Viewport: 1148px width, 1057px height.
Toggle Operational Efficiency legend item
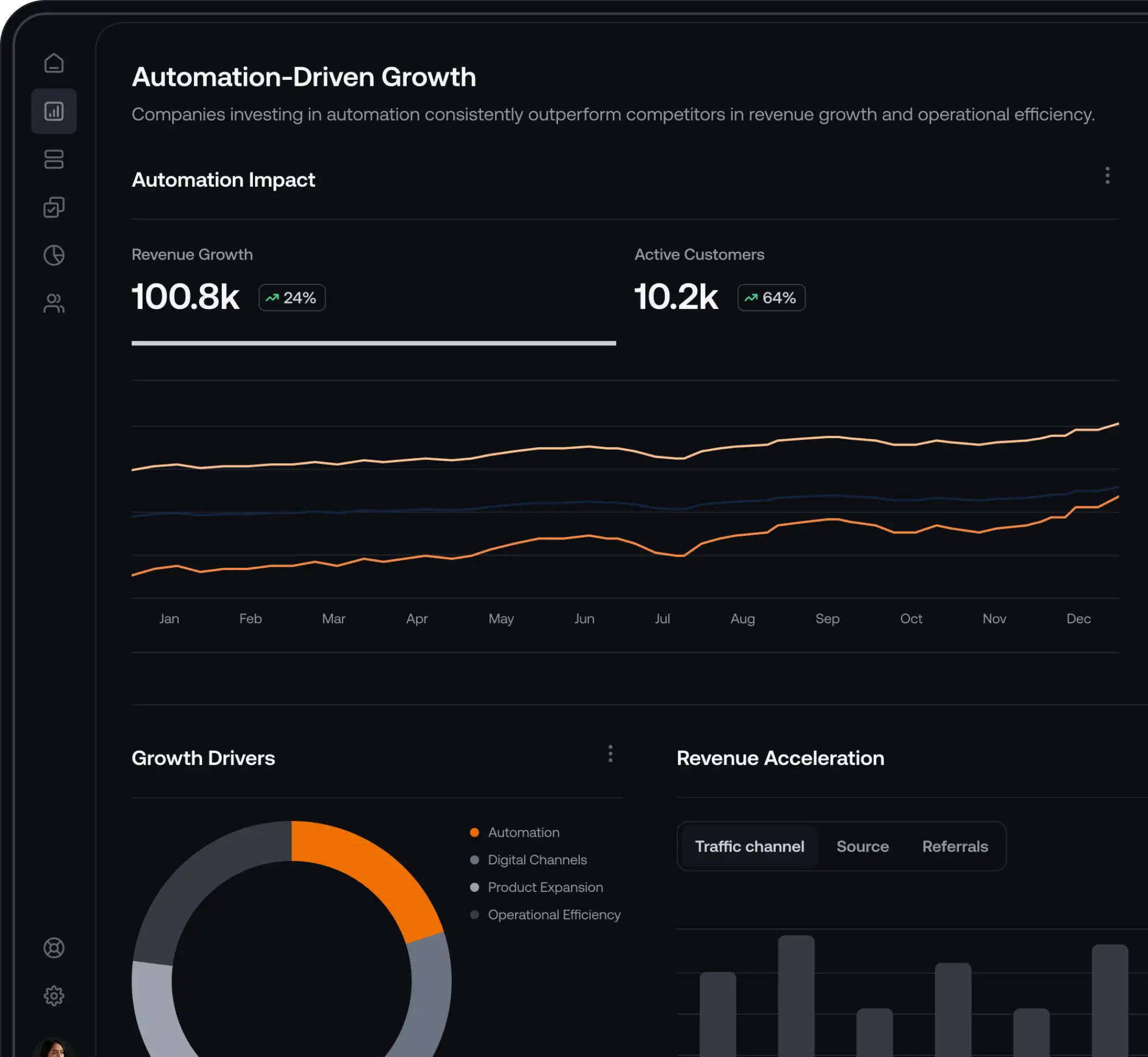pyautogui.click(x=553, y=915)
